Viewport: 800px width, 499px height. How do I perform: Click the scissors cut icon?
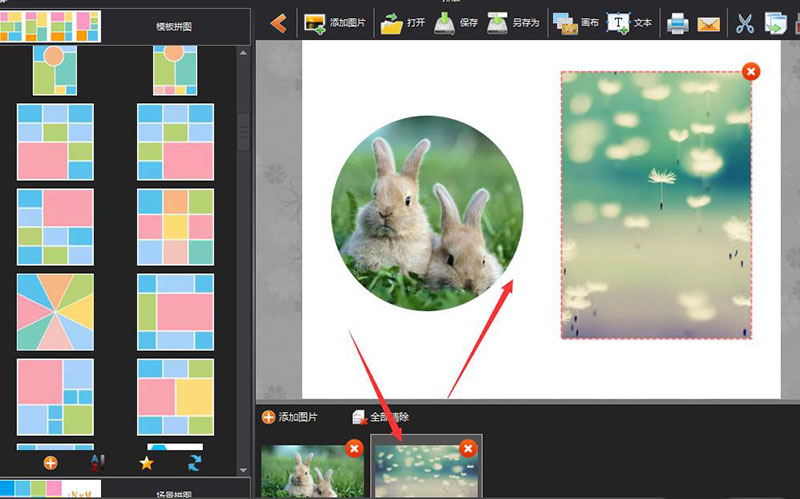point(745,23)
